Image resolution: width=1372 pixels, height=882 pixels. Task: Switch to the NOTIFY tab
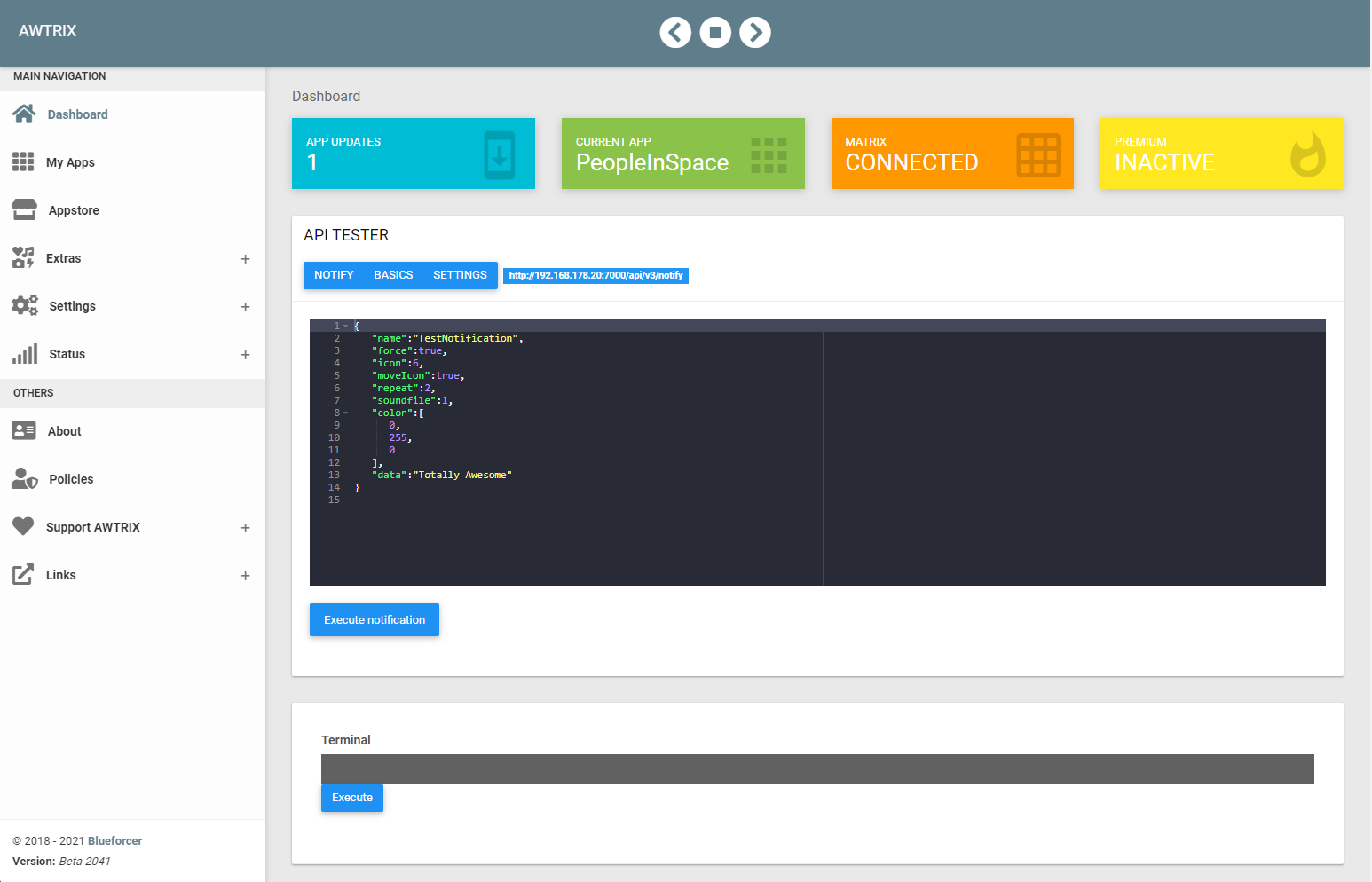pyautogui.click(x=334, y=275)
